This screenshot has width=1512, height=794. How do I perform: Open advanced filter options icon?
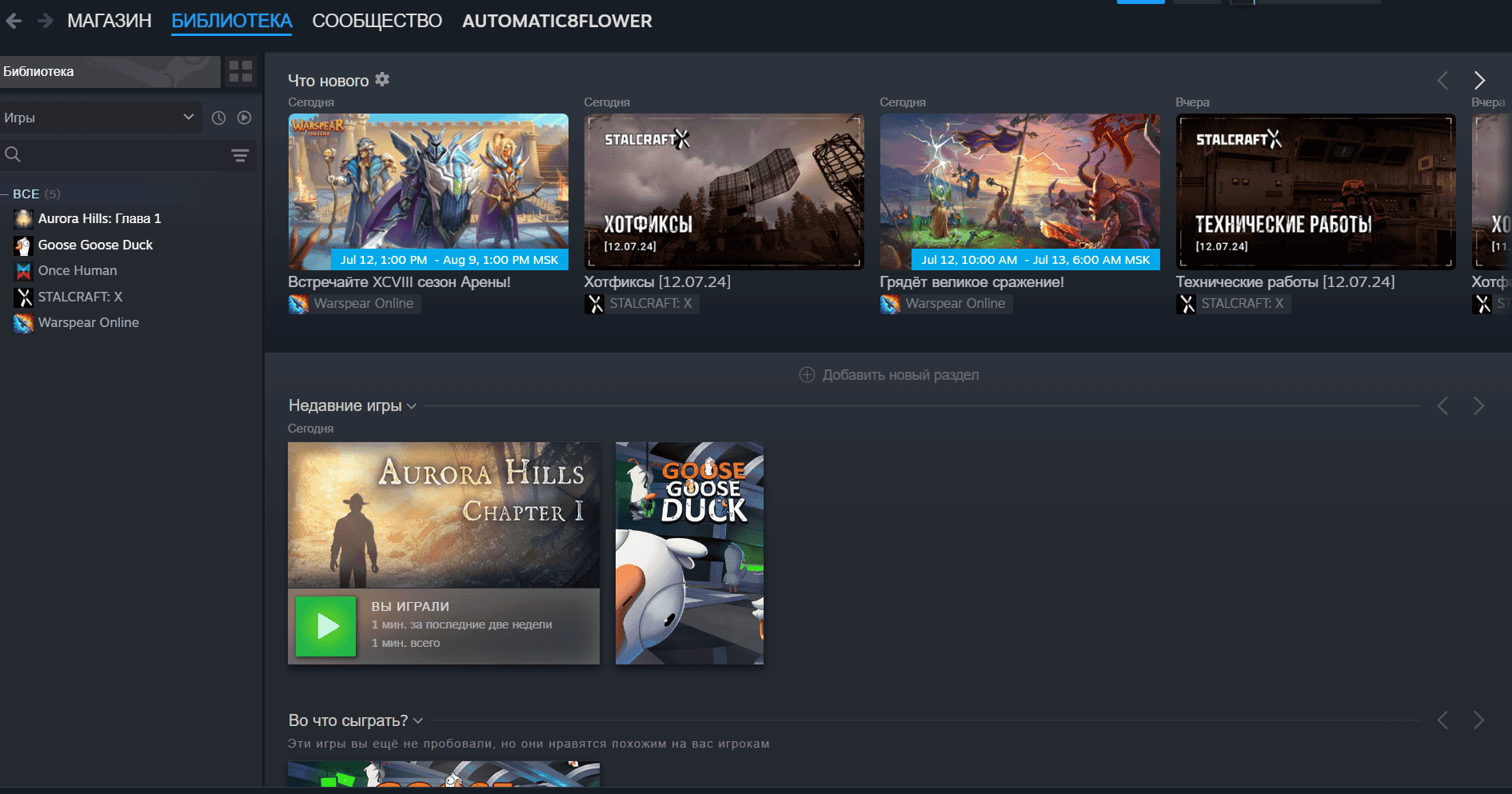[240, 155]
